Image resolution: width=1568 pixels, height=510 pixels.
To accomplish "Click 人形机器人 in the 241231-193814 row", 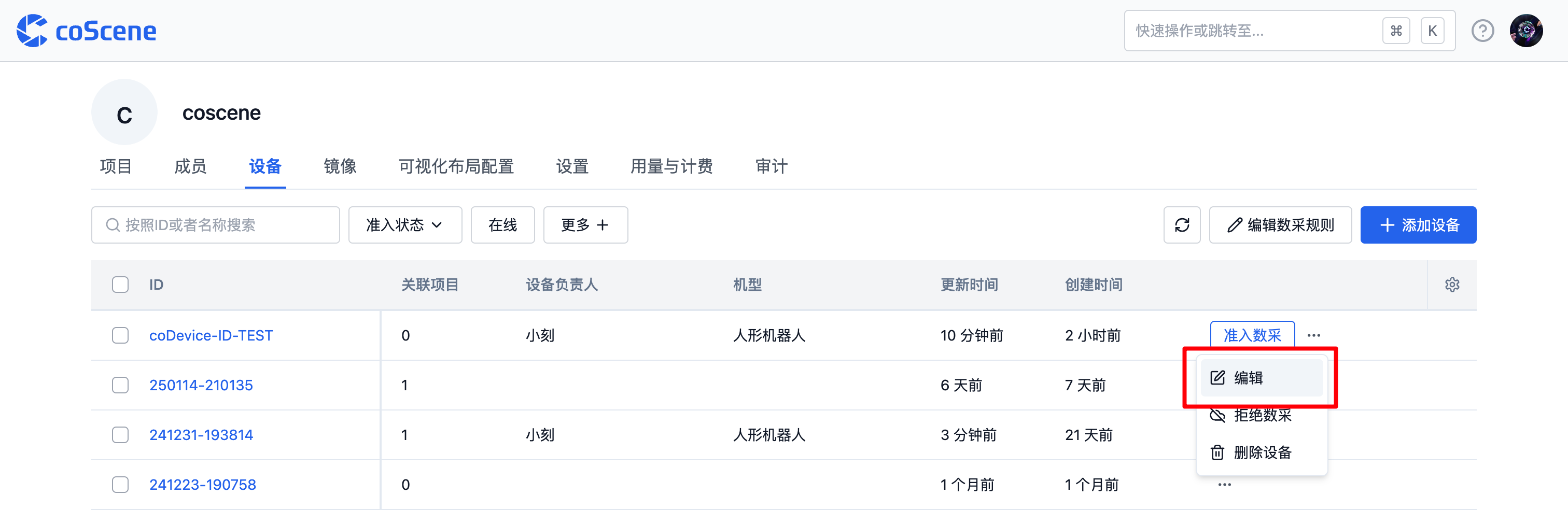I will (769, 436).
